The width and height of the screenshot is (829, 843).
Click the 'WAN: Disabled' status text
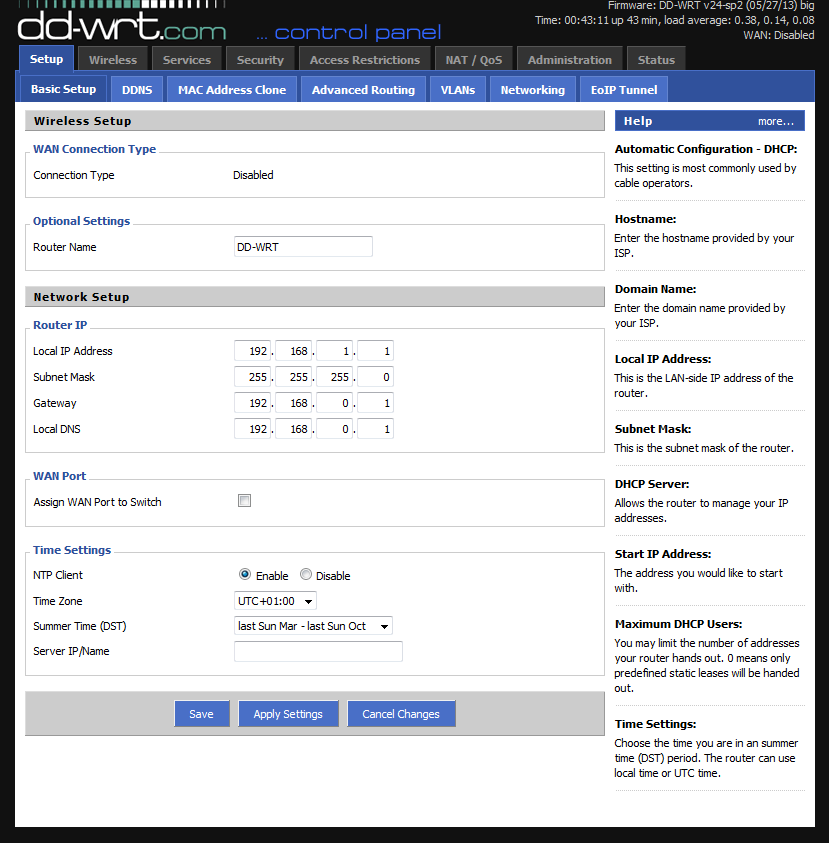[778, 35]
